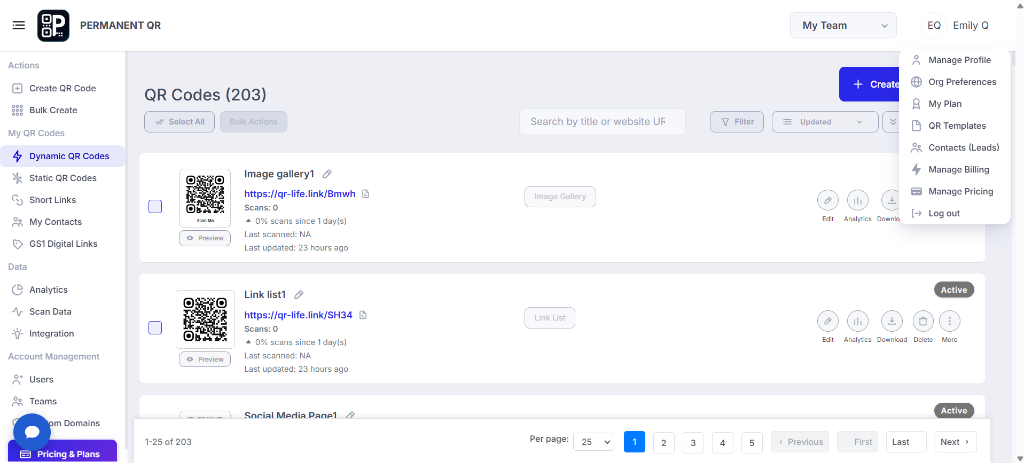Copy the Bmwh short link
1024x463 pixels.
pyautogui.click(x=366, y=194)
